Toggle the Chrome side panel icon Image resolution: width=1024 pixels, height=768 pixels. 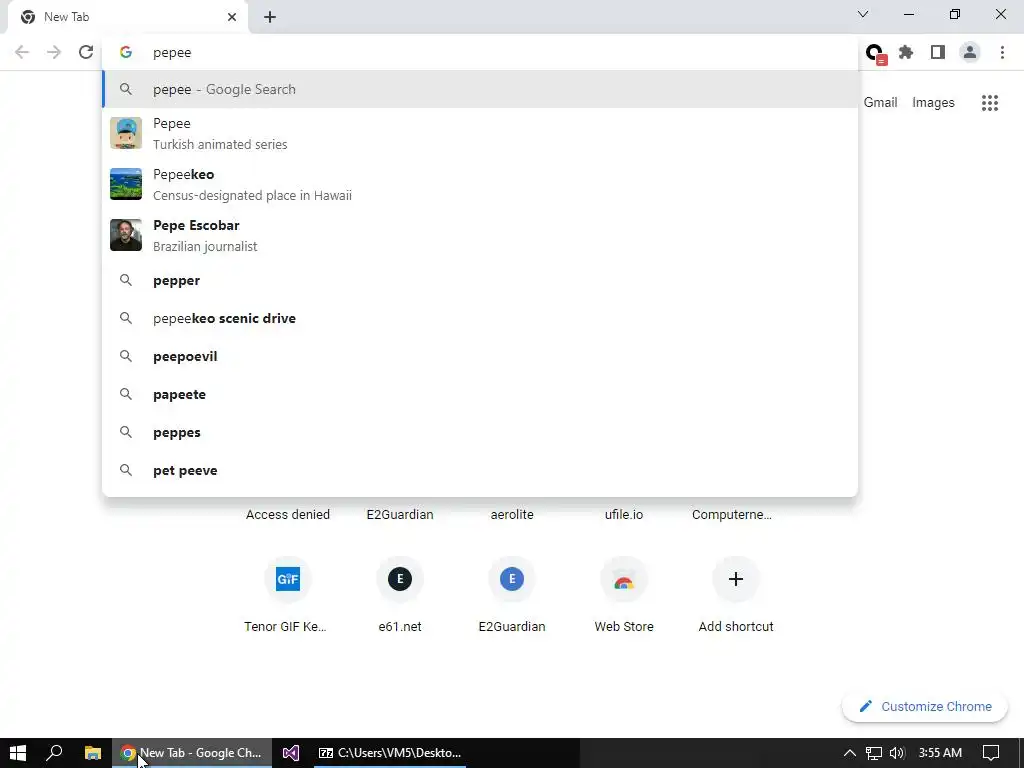pos(938,52)
